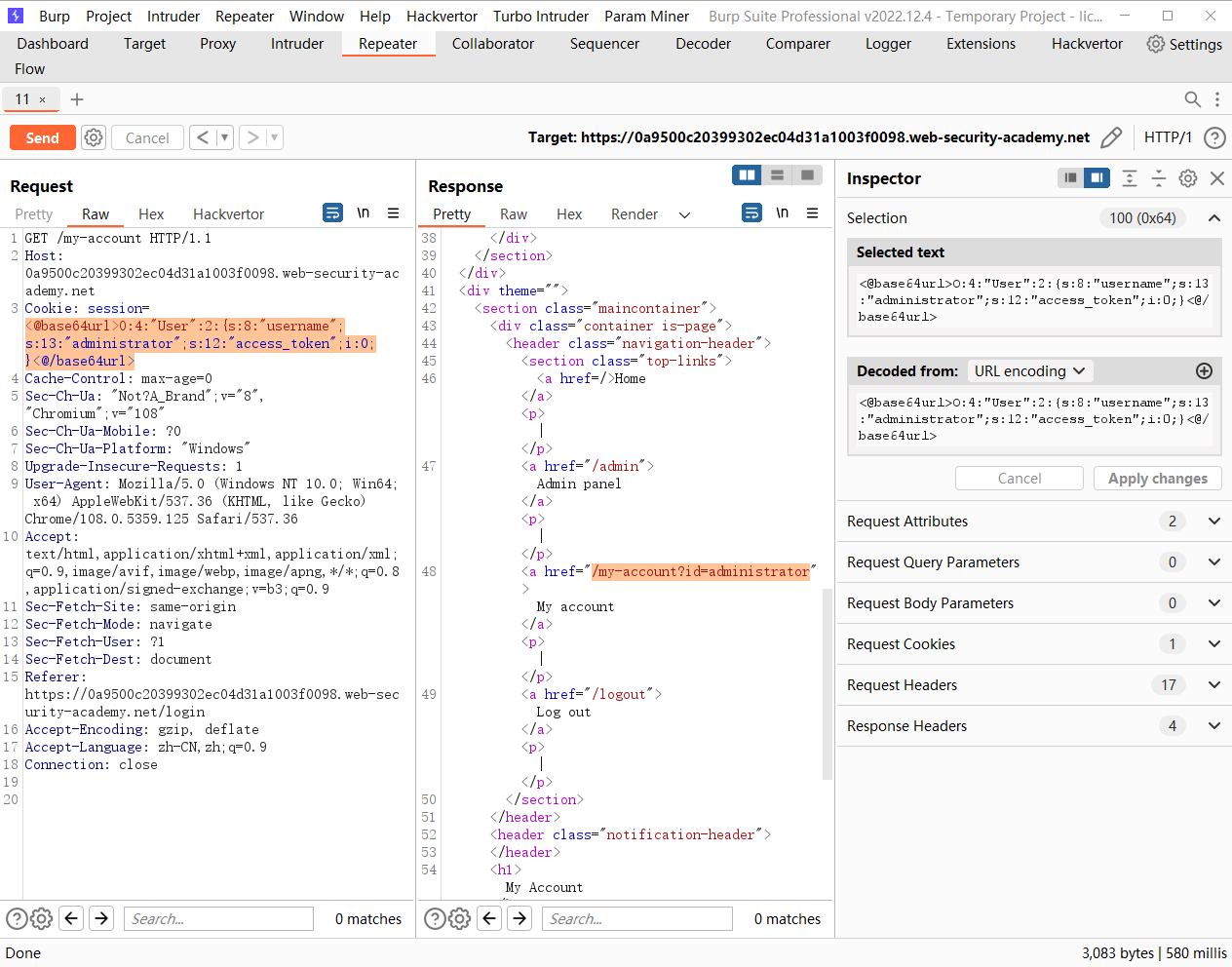Screen dimensions: 1232x967
Task: Close Repeater tab 11
Action: 42,99
